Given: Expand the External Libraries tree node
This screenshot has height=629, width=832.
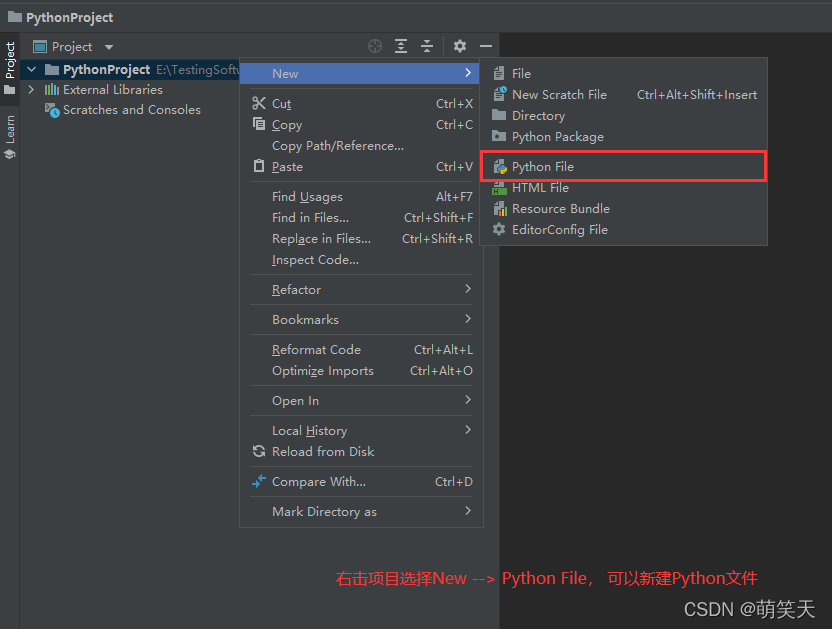Looking at the screenshot, I should 31,90.
